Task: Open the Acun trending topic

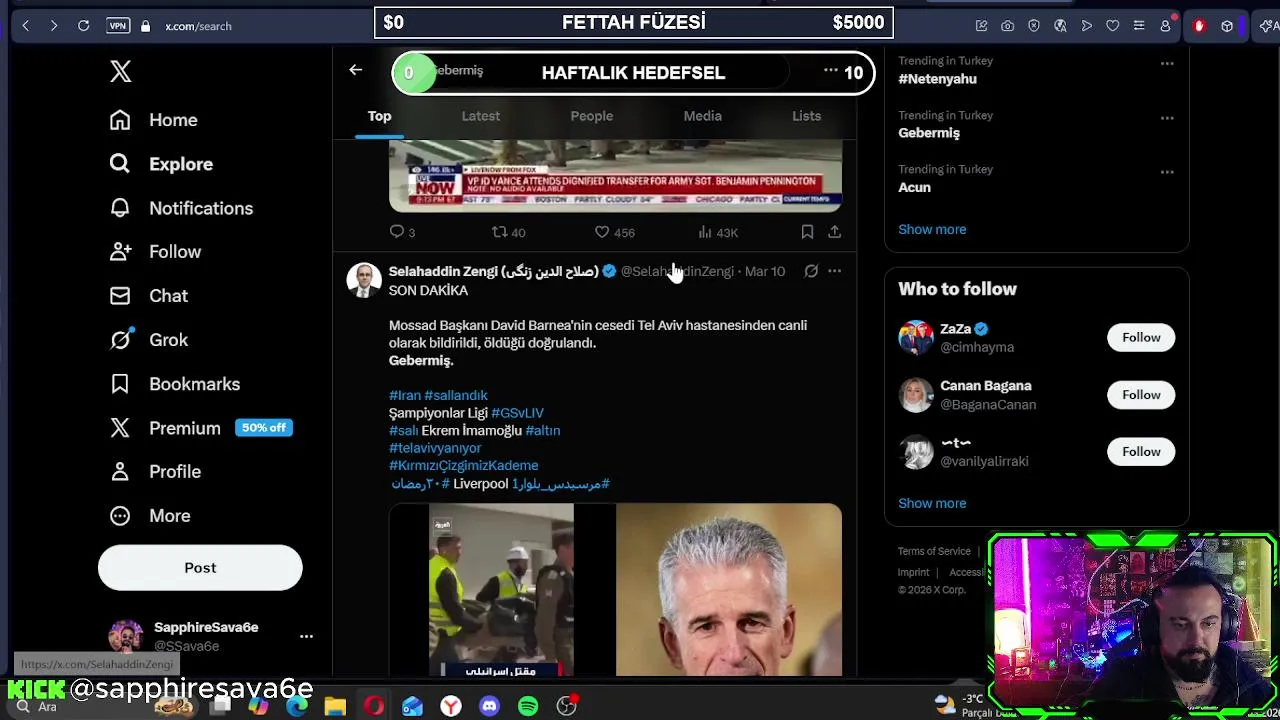Action: (x=914, y=187)
